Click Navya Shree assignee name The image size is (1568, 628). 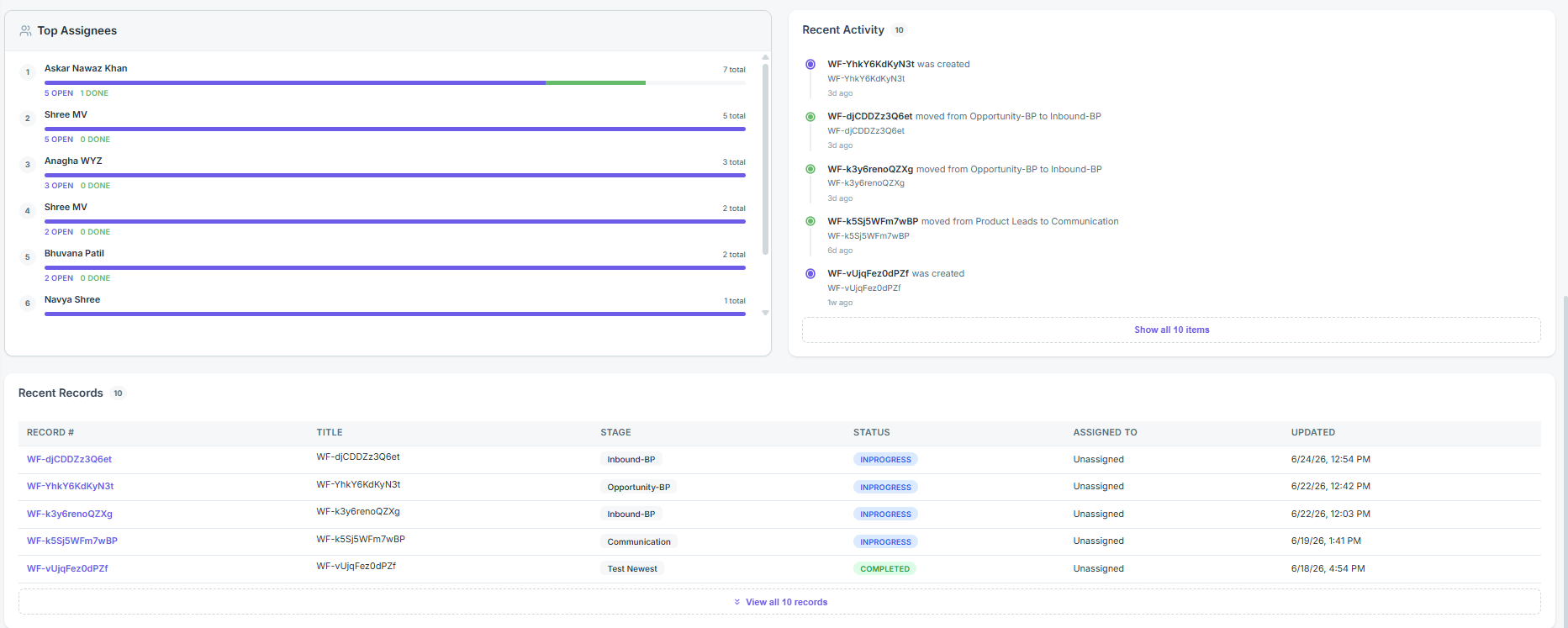[x=72, y=299]
